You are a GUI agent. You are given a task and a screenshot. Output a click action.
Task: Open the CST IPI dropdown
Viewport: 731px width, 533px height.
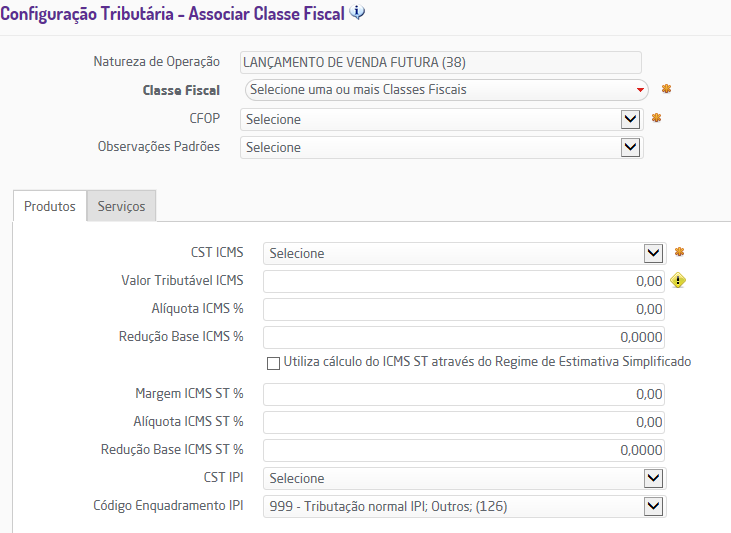[464, 478]
